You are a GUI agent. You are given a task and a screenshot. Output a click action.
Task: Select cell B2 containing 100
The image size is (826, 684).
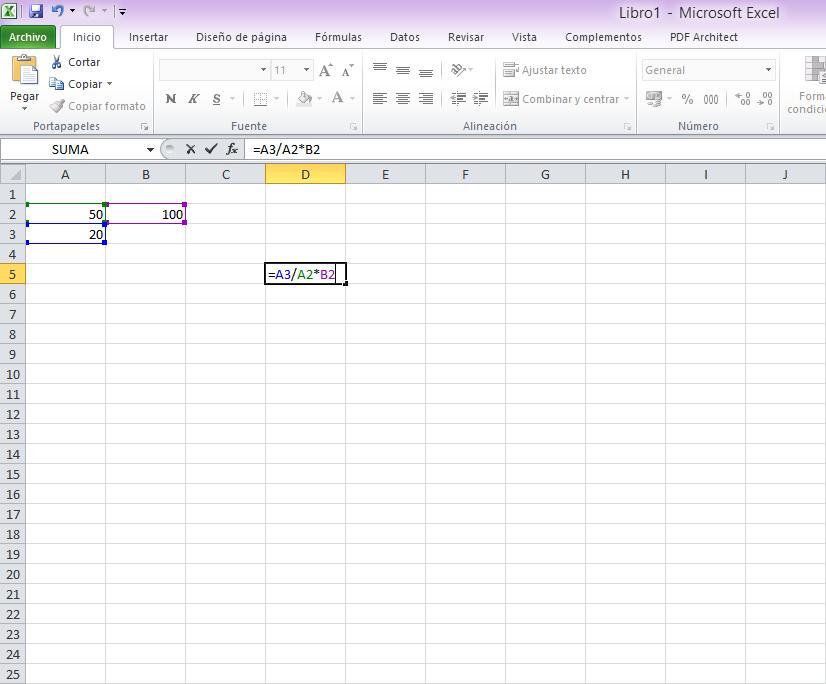click(x=146, y=214)
